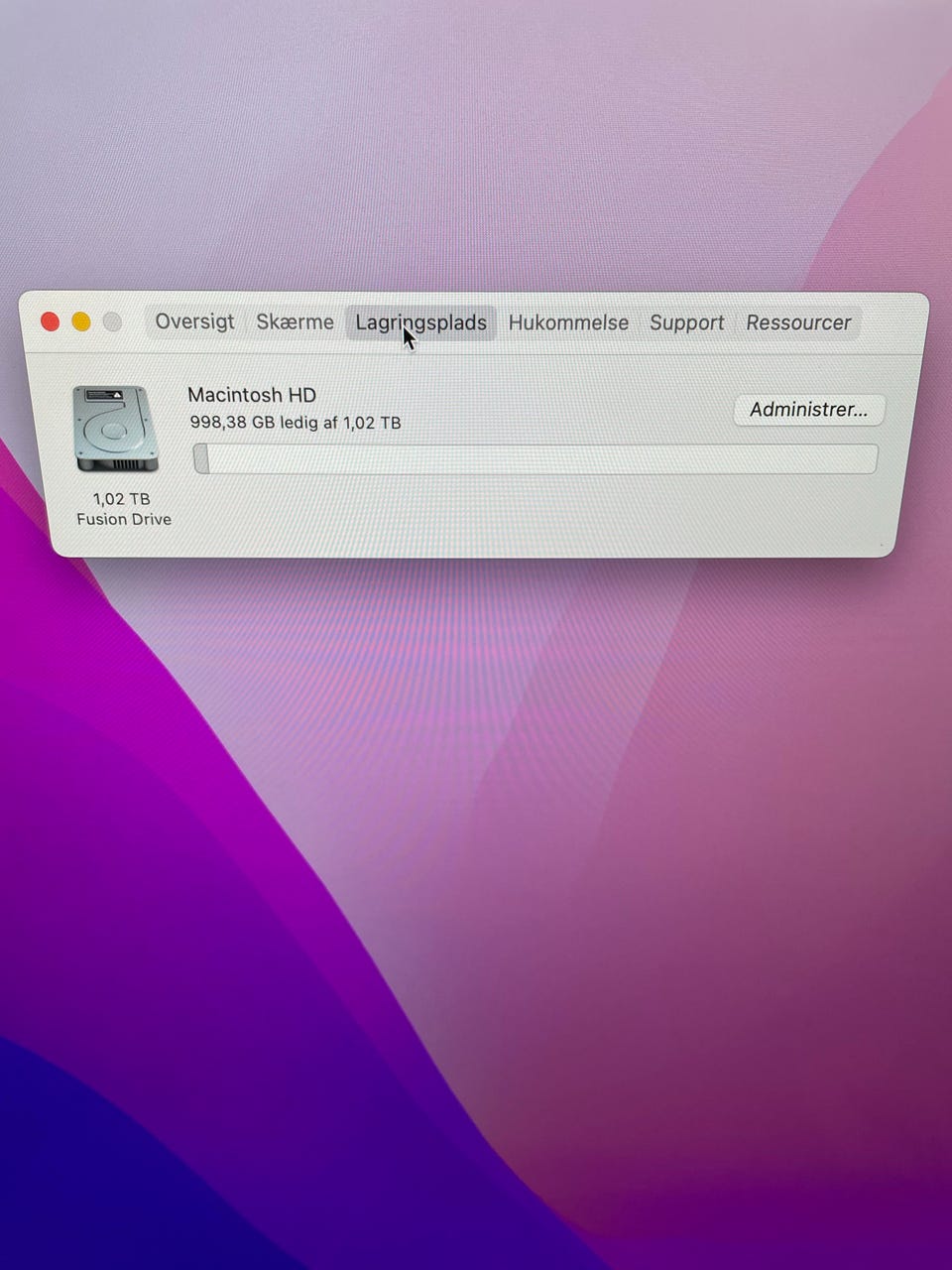952x1270 pixels.
Task: Minimize the window with the yellow button
Action: pos(81,321)
